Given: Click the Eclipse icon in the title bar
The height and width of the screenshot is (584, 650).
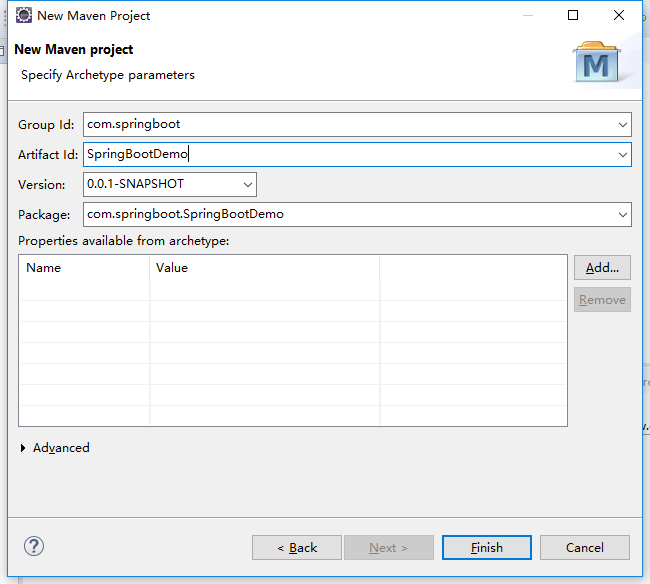Looking at the screenshot, I should click(x=24, y=15).
